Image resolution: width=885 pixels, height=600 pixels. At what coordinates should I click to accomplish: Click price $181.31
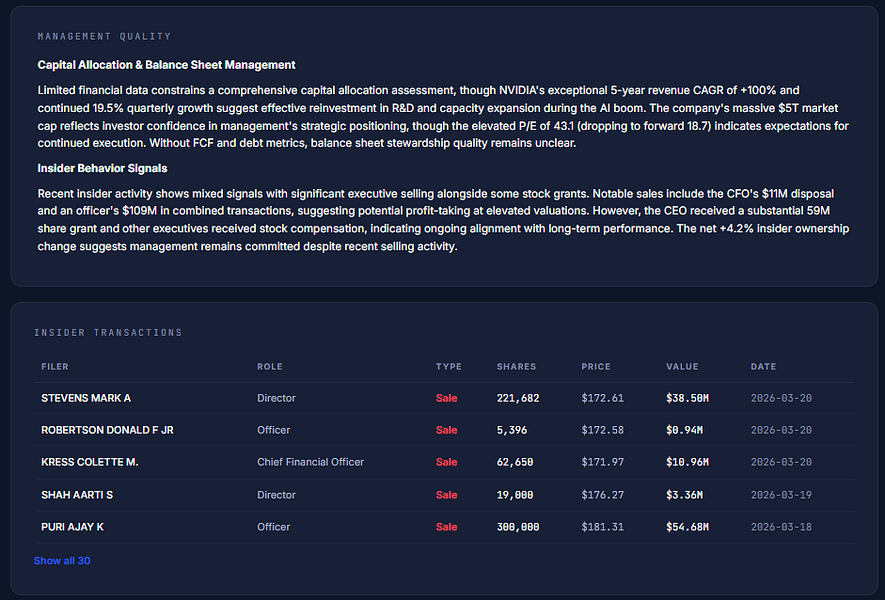tap(603, 527)
